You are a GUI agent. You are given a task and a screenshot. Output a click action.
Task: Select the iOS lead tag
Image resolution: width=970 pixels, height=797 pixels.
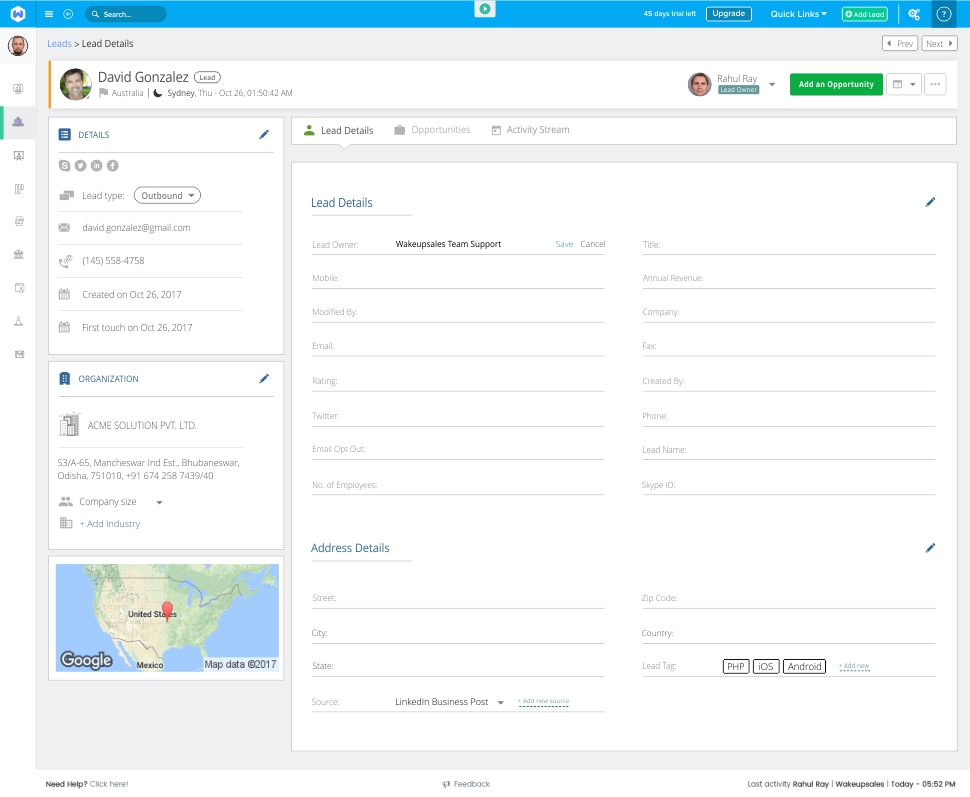coord(766,666)
